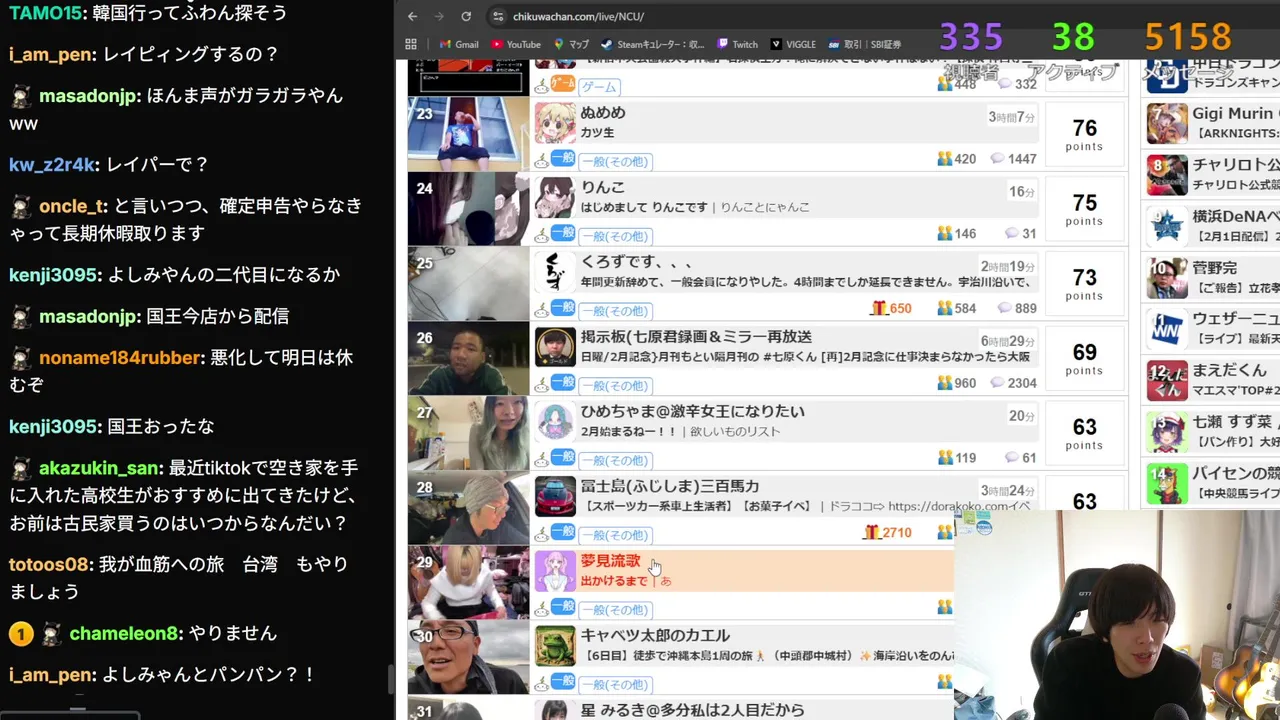Open チャリロト sidebar stream entry
This screenshot has width=1280, height=720.
pyautogui.click(x=1213, y=174)
